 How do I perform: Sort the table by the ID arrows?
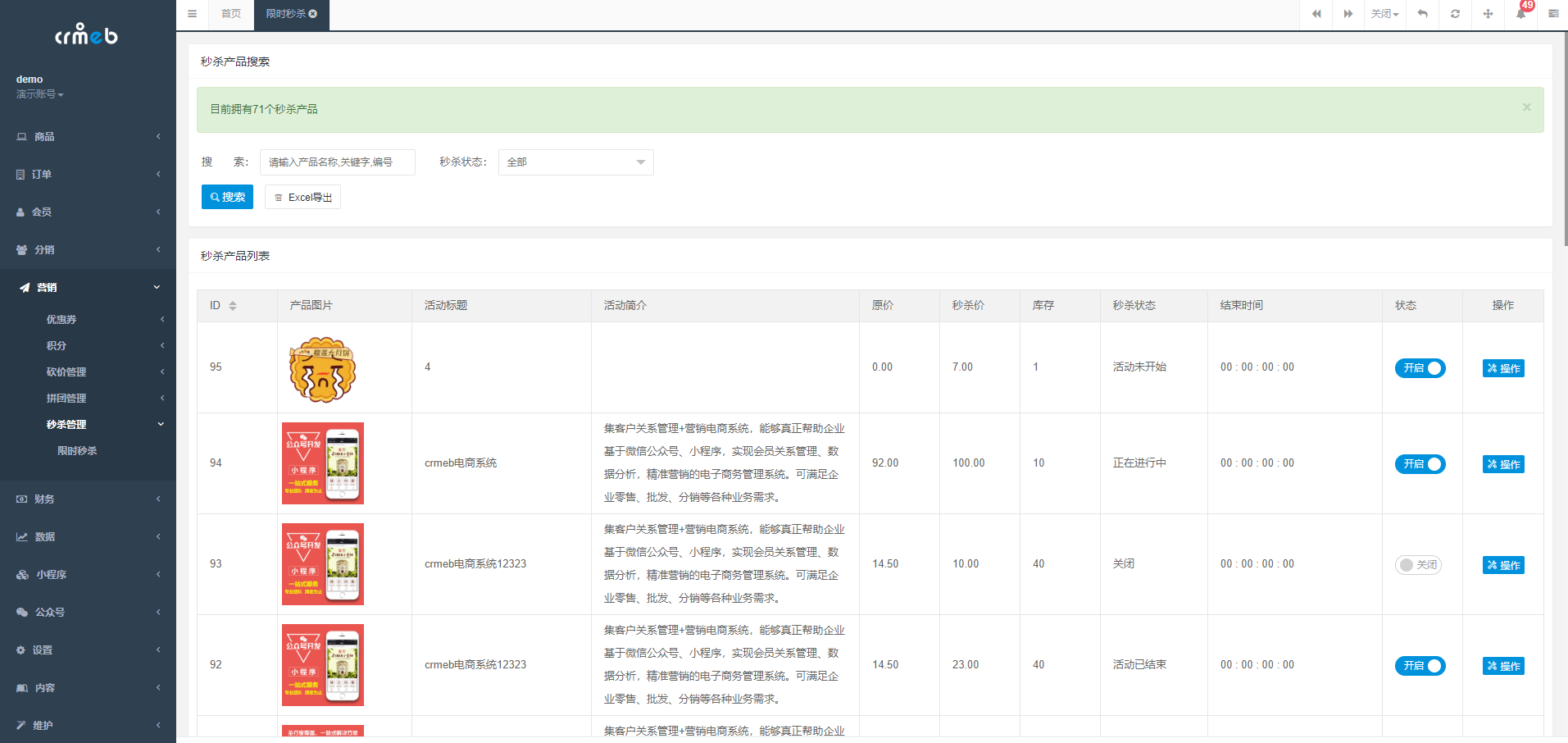click(x=233, y=306)
